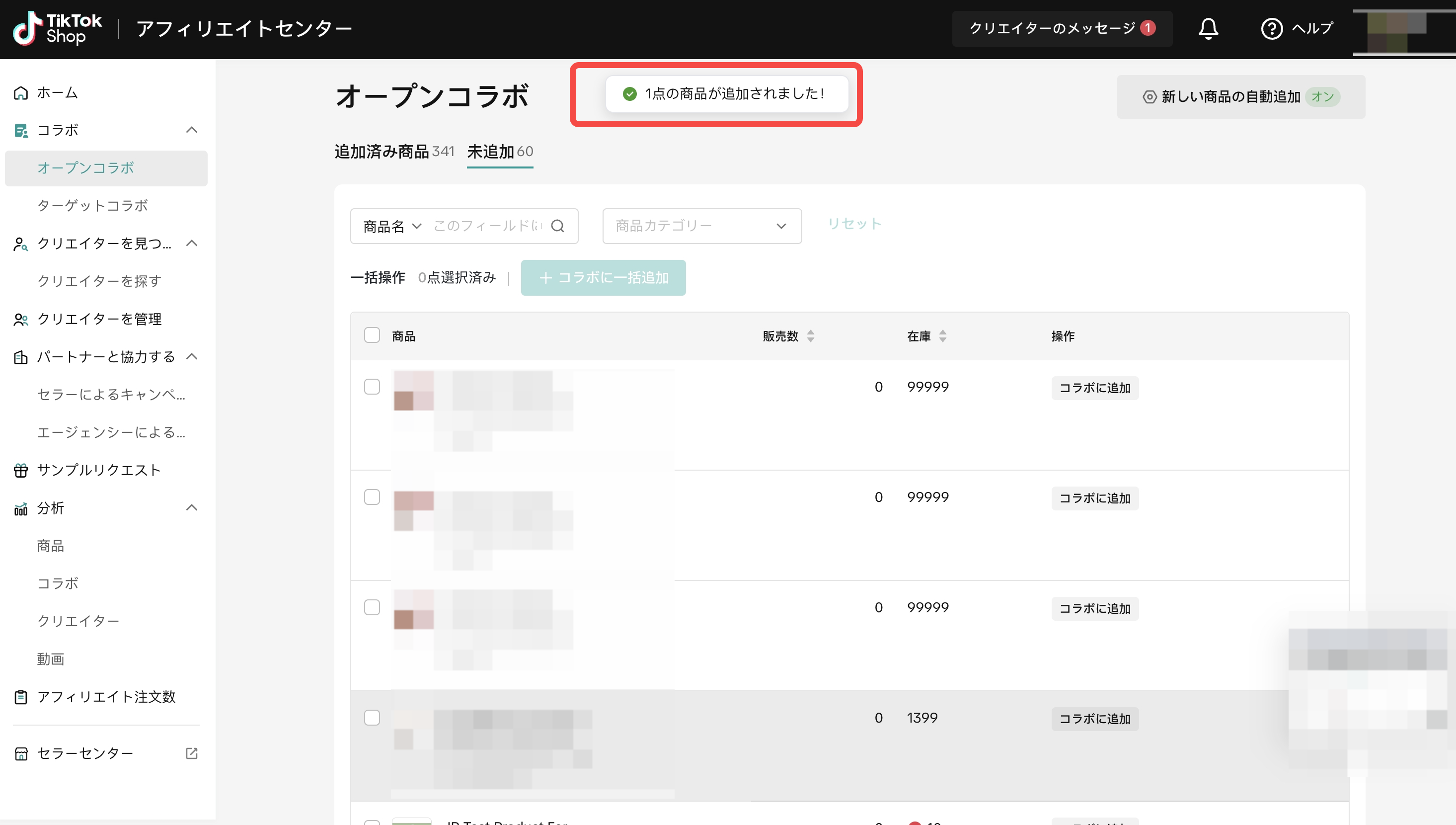This screenshot has height=825, width=1456.
Task: Collapse the パートナーと協力する section
Action: point(192,357)
